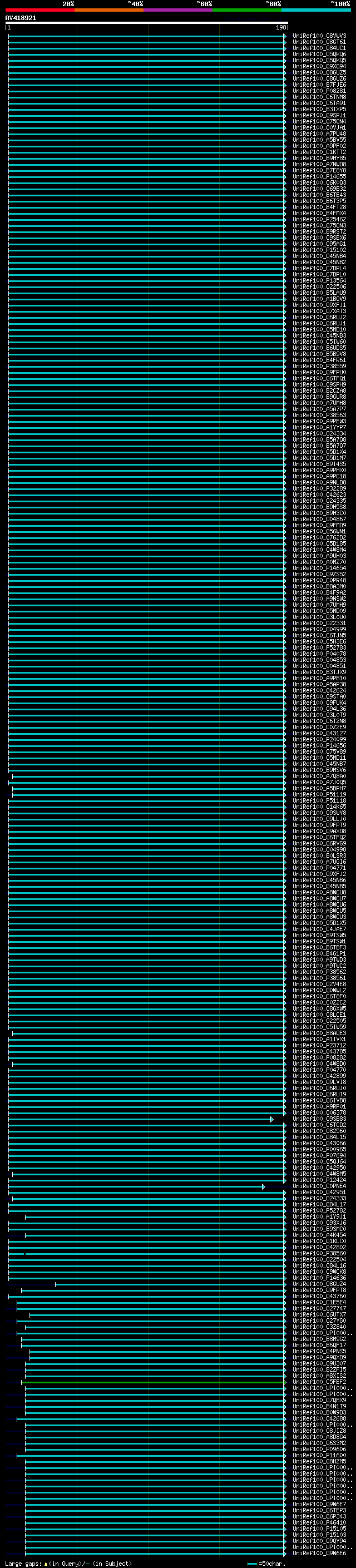Viewport: 356px width, 1568px height.
Task: Select the UniRef100_P04078 label
Action: point(319,654)
